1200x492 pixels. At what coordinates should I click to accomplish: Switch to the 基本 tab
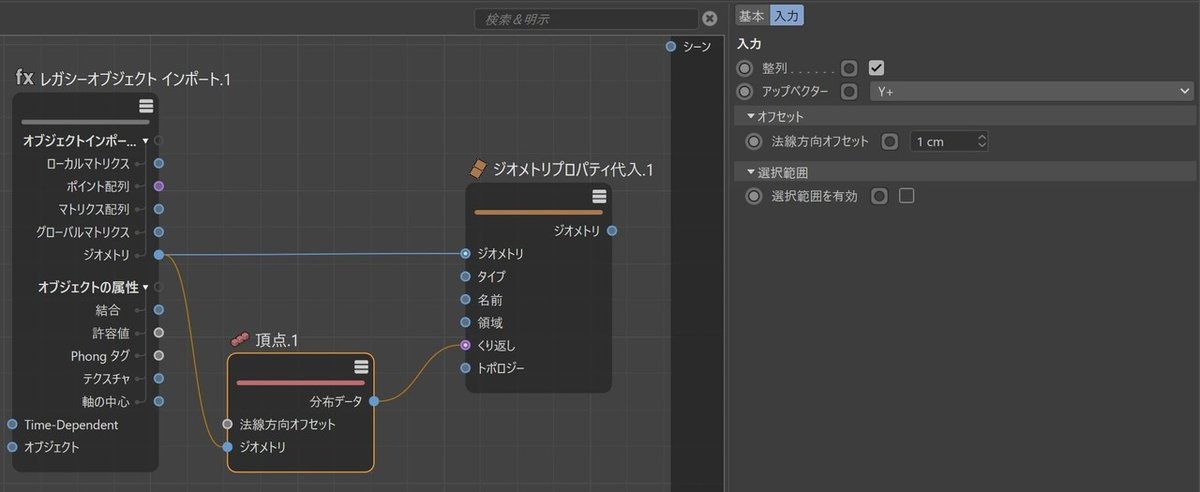click(x=752, y=16)
